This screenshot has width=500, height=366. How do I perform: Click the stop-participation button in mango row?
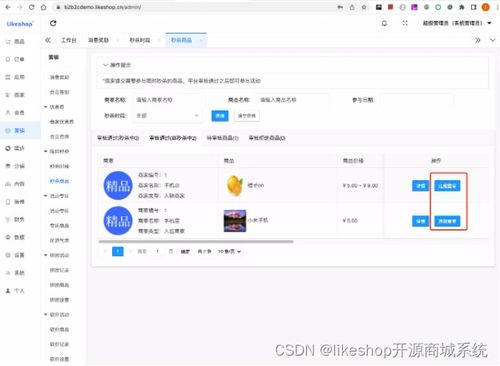click(x=447, y=186)
